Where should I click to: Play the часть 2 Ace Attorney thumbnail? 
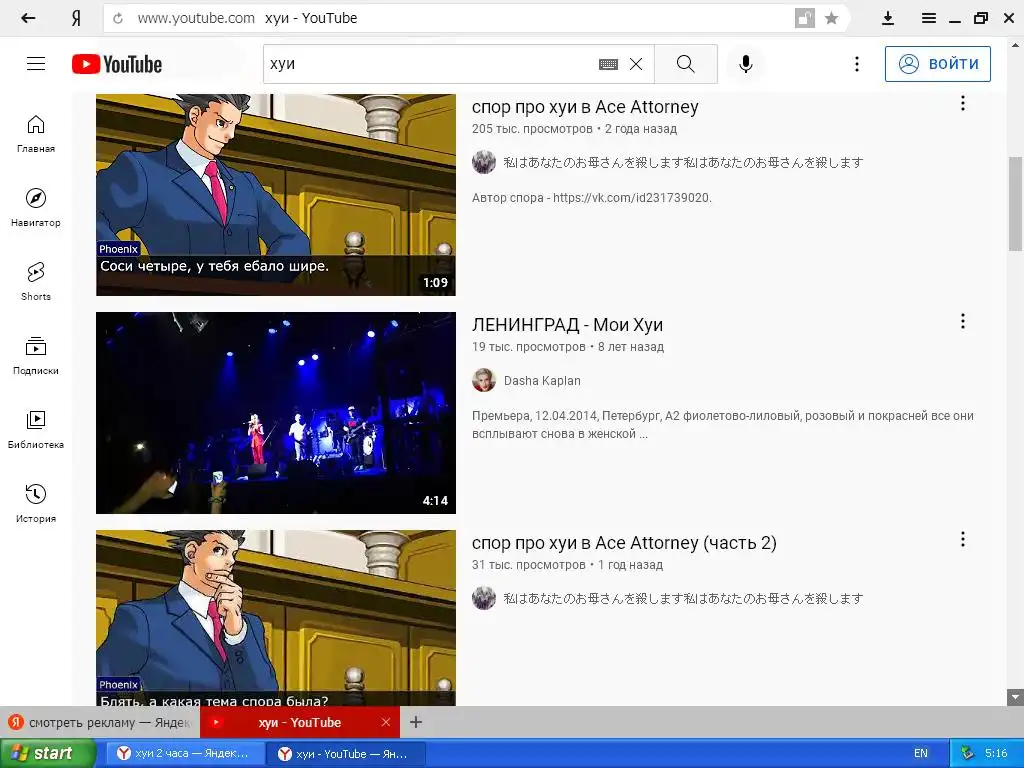[x=276, y=618]
